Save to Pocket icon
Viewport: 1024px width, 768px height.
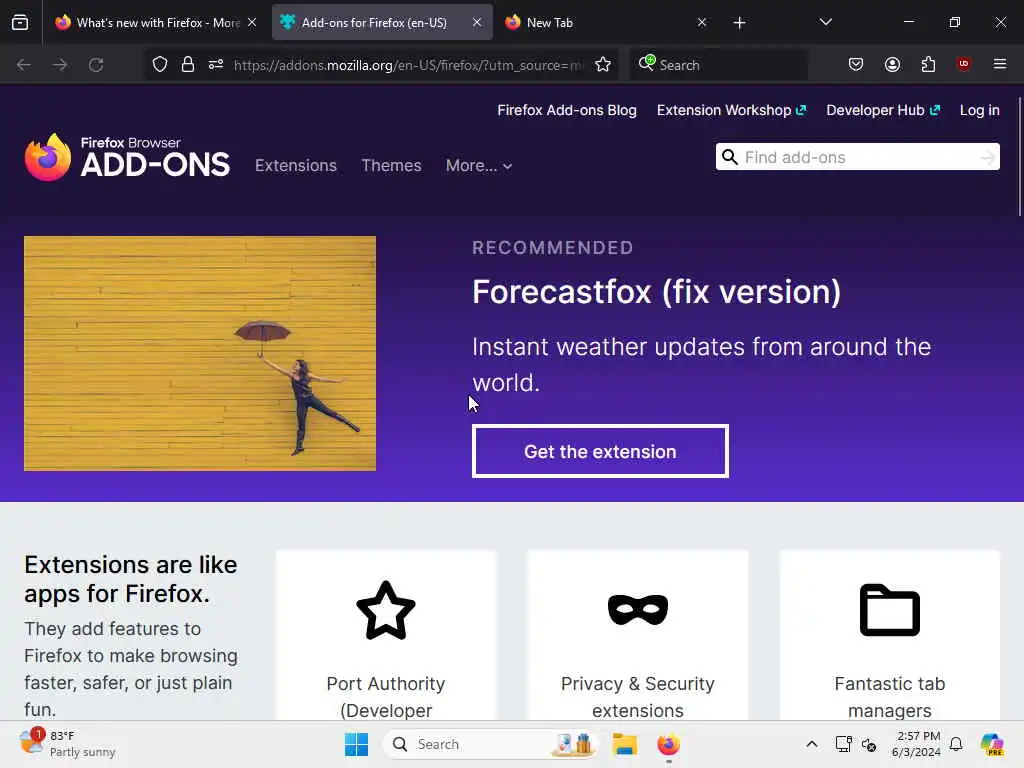click(x=856, y=65)
